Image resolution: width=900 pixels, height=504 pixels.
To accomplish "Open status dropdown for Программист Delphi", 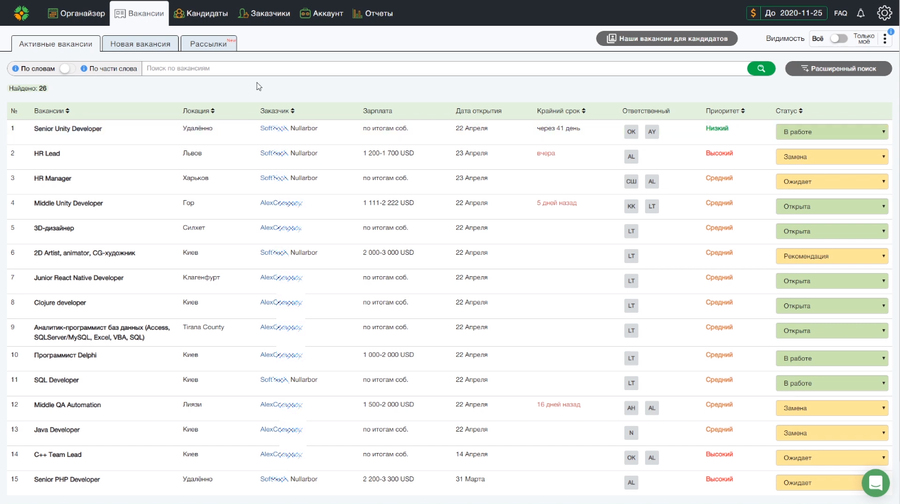I will 832,358.
